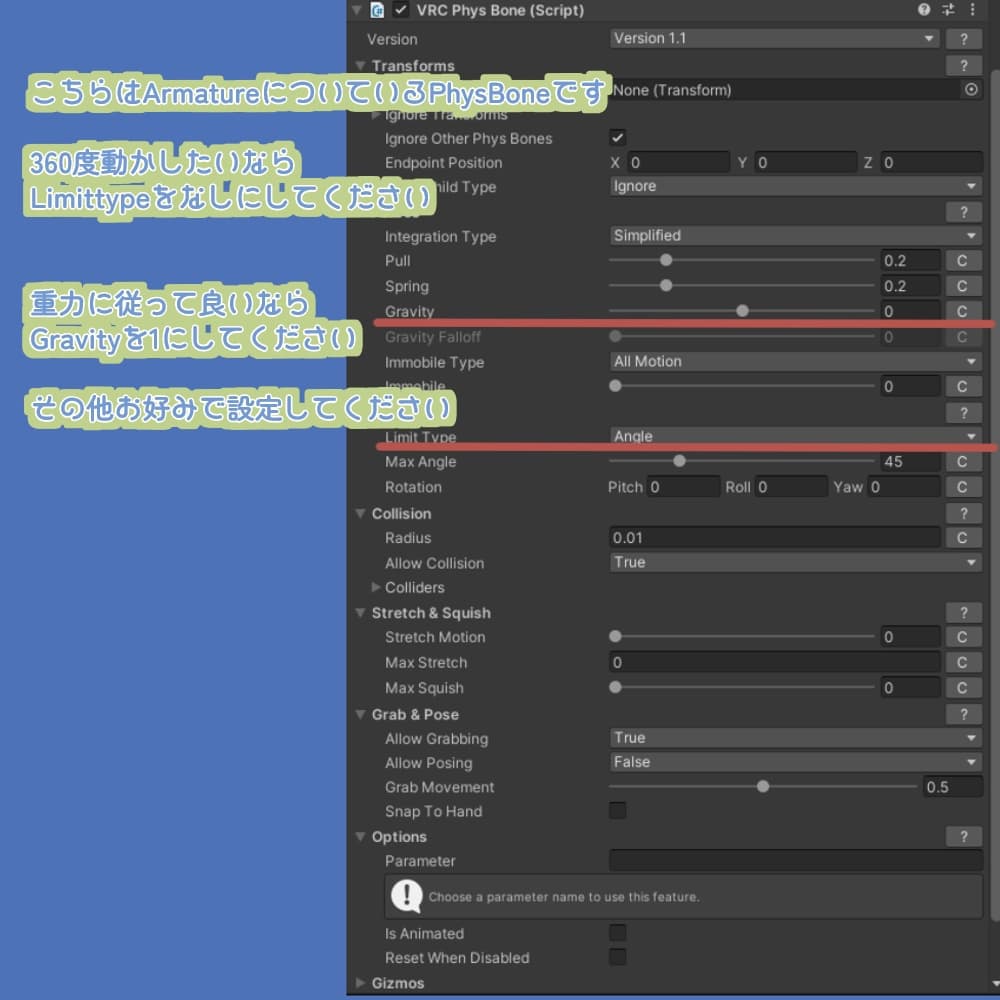Open the Version 1.1 dropdown

774,39
